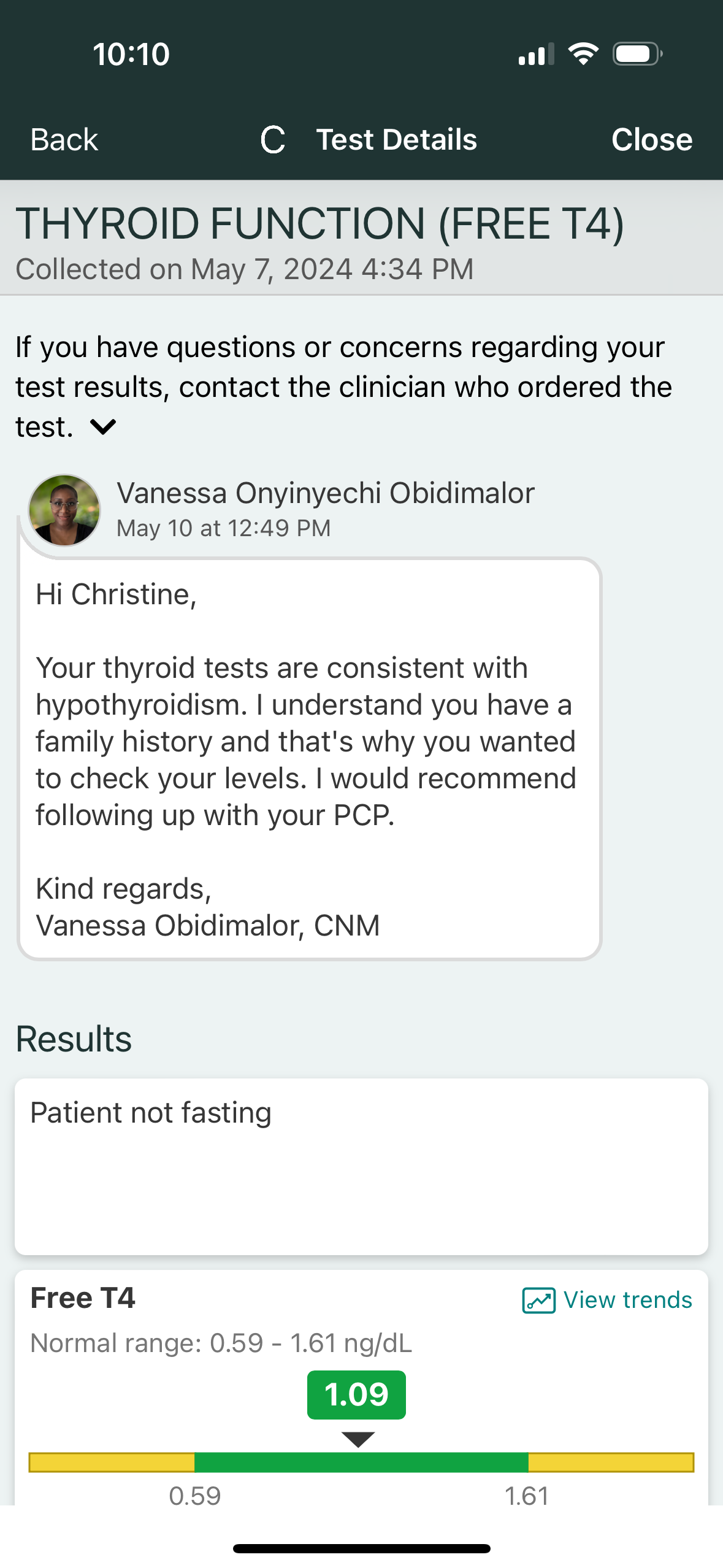This screenshot has width=723, height=1568.
Task: Tap the 10:10 clock in status bar
Action: coord(131,55)
